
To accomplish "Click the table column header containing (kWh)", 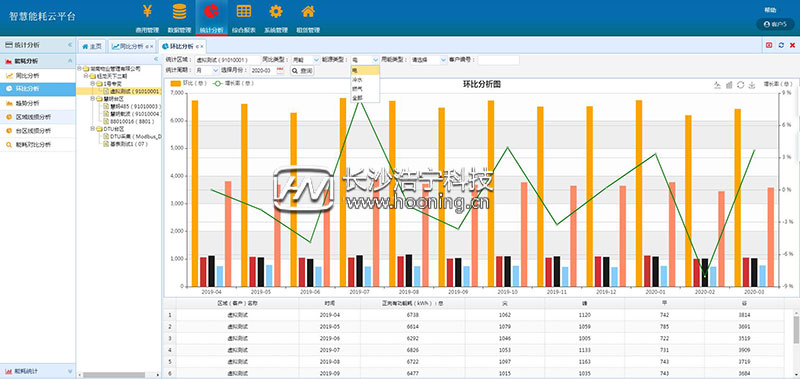I will [412, 303].
